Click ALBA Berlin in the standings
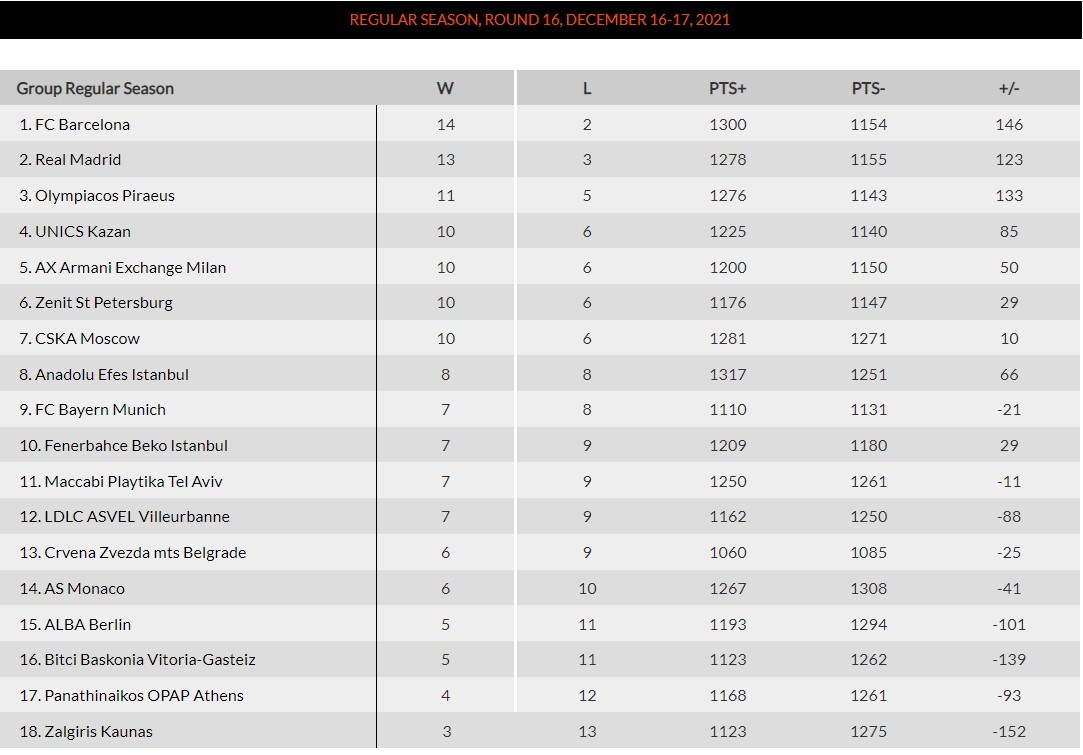The image size is (1083, 755). point(87,625)
